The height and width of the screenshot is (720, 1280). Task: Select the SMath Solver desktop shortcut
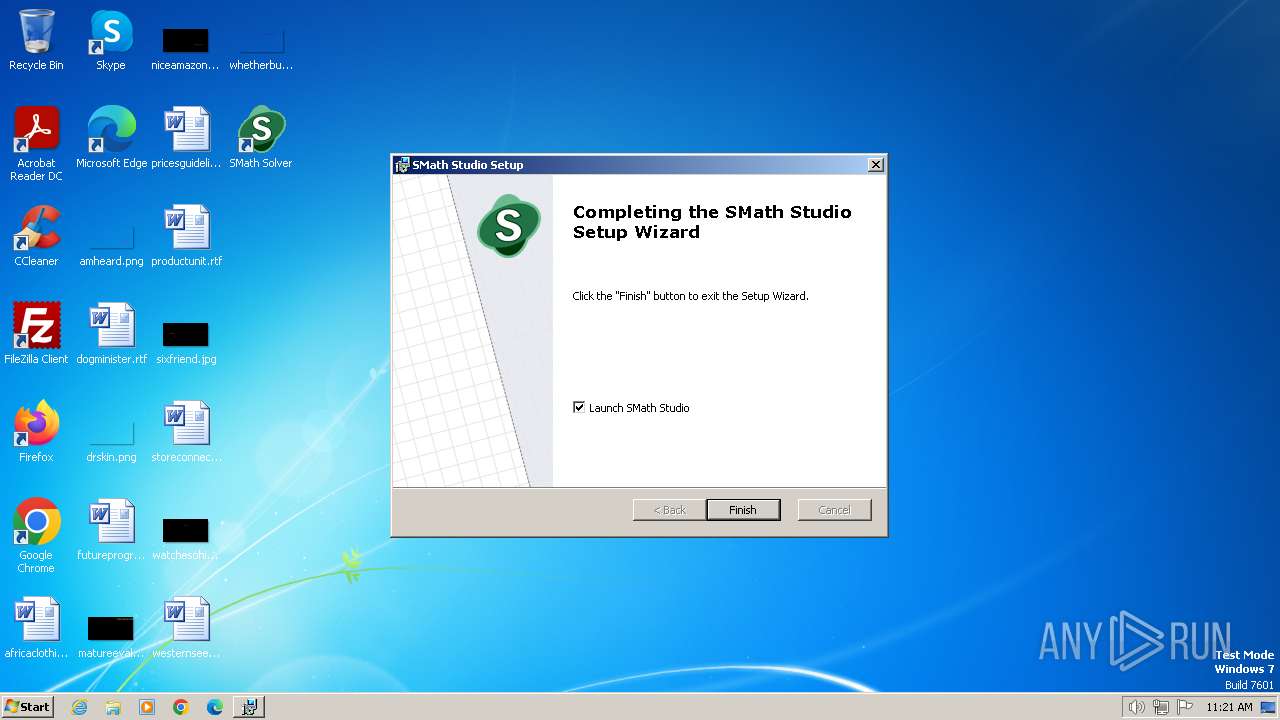click(261, 138)
